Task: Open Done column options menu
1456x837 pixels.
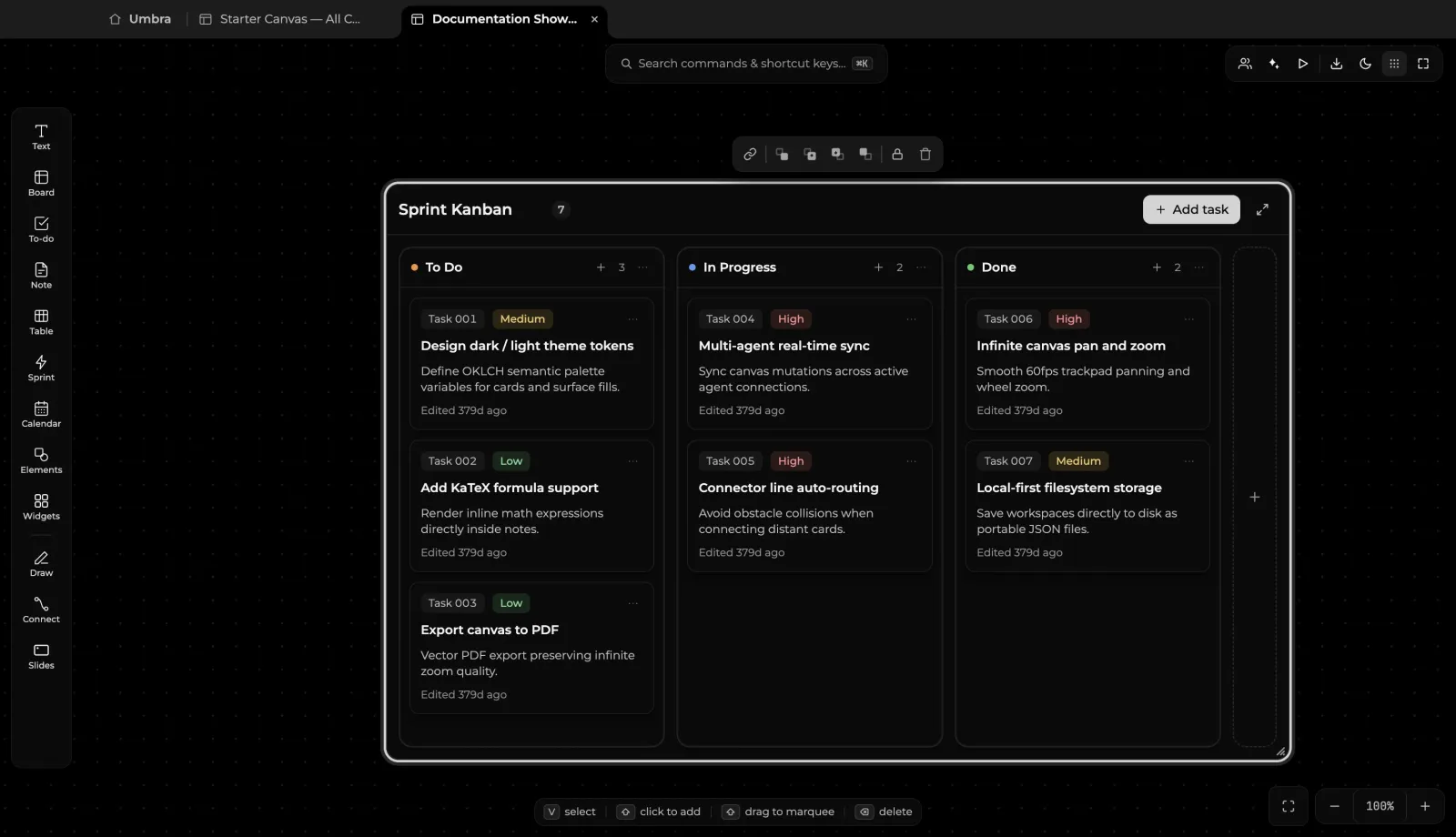Action: 1199,267
